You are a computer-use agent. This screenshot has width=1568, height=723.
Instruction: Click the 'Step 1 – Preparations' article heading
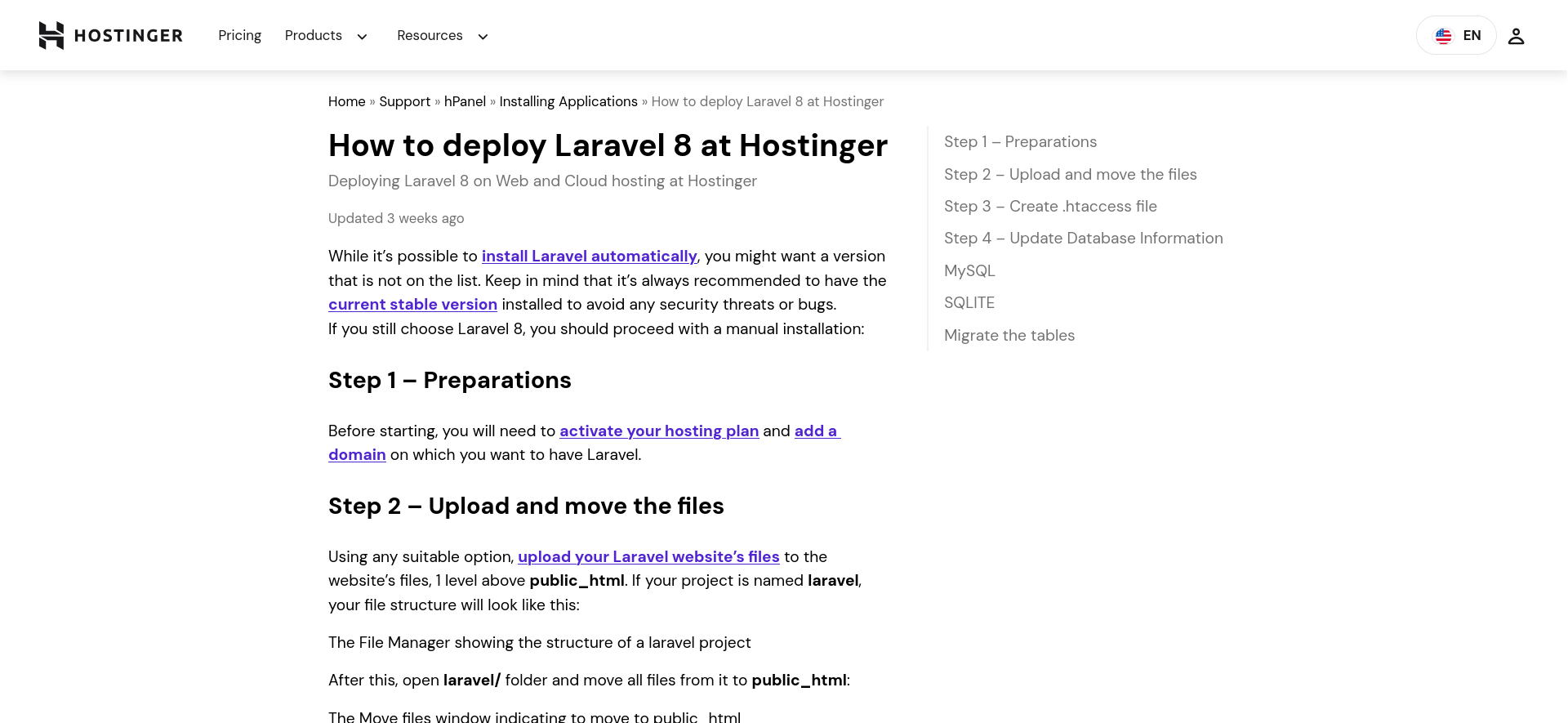[450, 380]
